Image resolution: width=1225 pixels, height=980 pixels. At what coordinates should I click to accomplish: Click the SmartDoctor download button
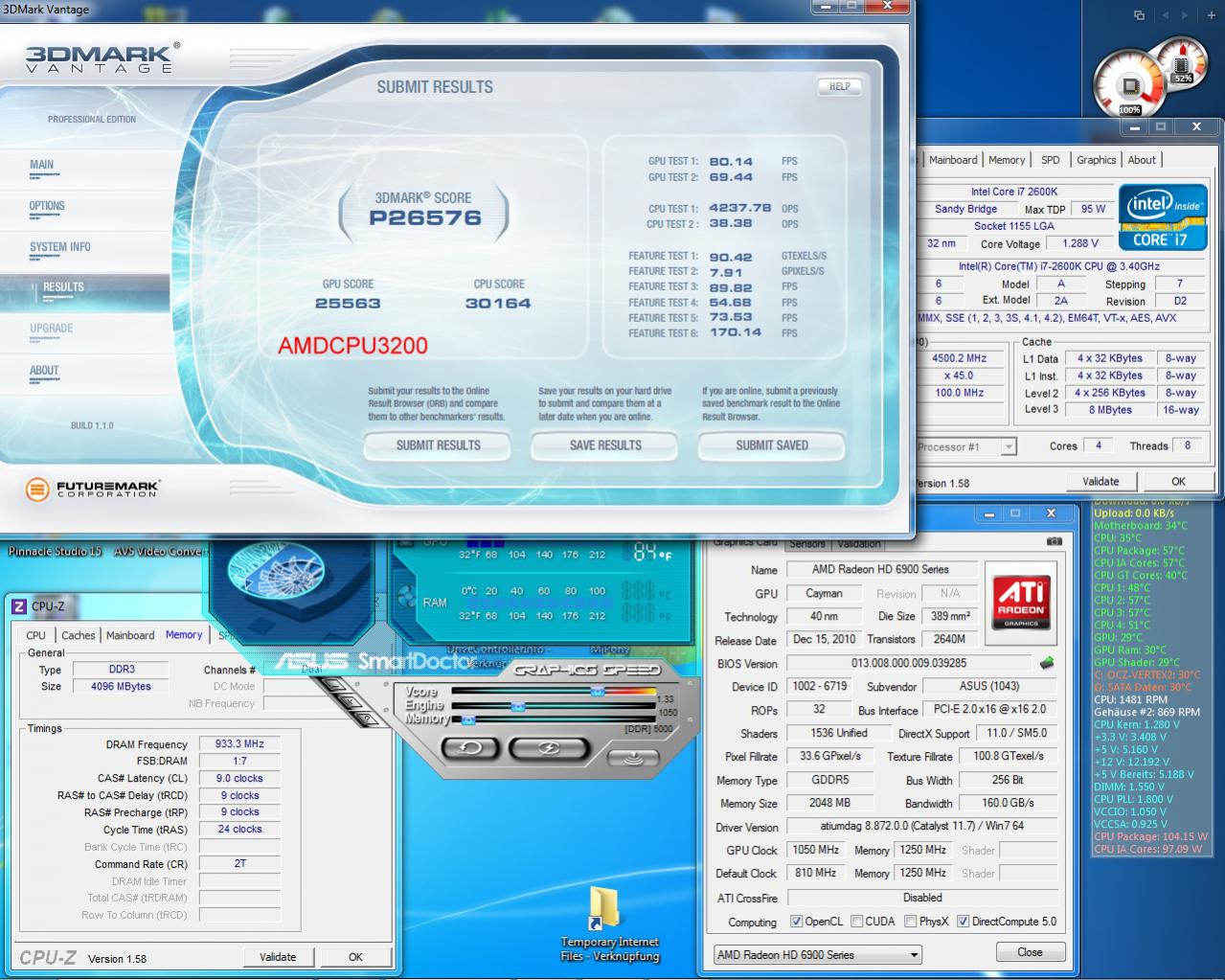tap(634, 759)
